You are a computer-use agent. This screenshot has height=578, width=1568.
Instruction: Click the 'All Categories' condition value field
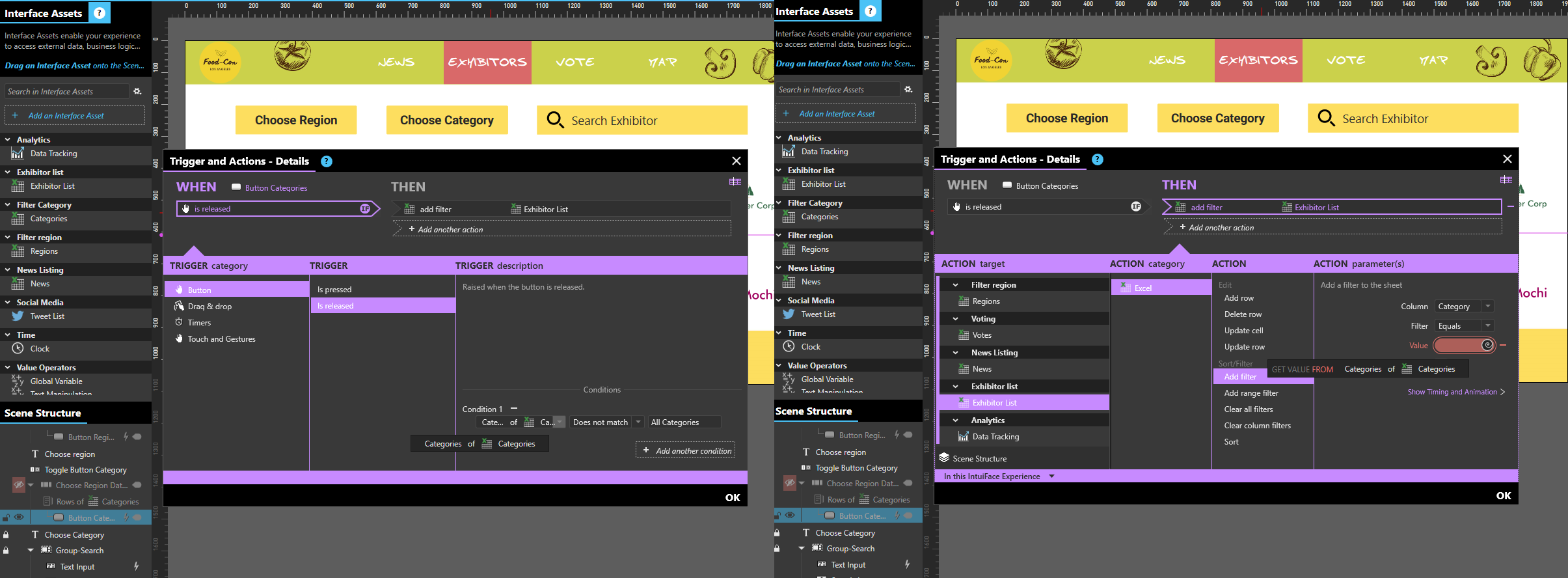coord(683,422)
